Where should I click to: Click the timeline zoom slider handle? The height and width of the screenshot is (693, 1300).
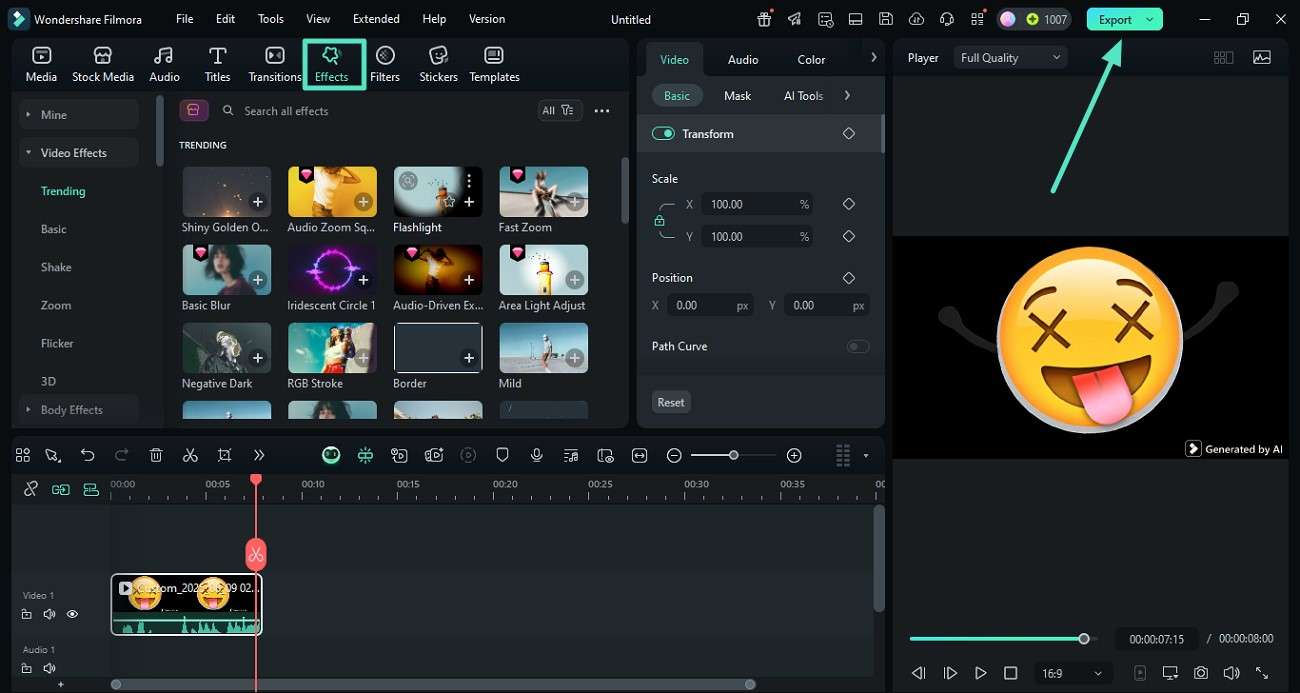click(733, 455)
